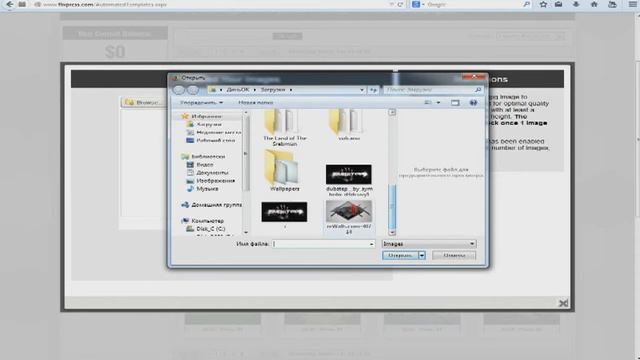Screen dimensions: 640x360
Task: Go forward in the file dialog
Action: 193,90
